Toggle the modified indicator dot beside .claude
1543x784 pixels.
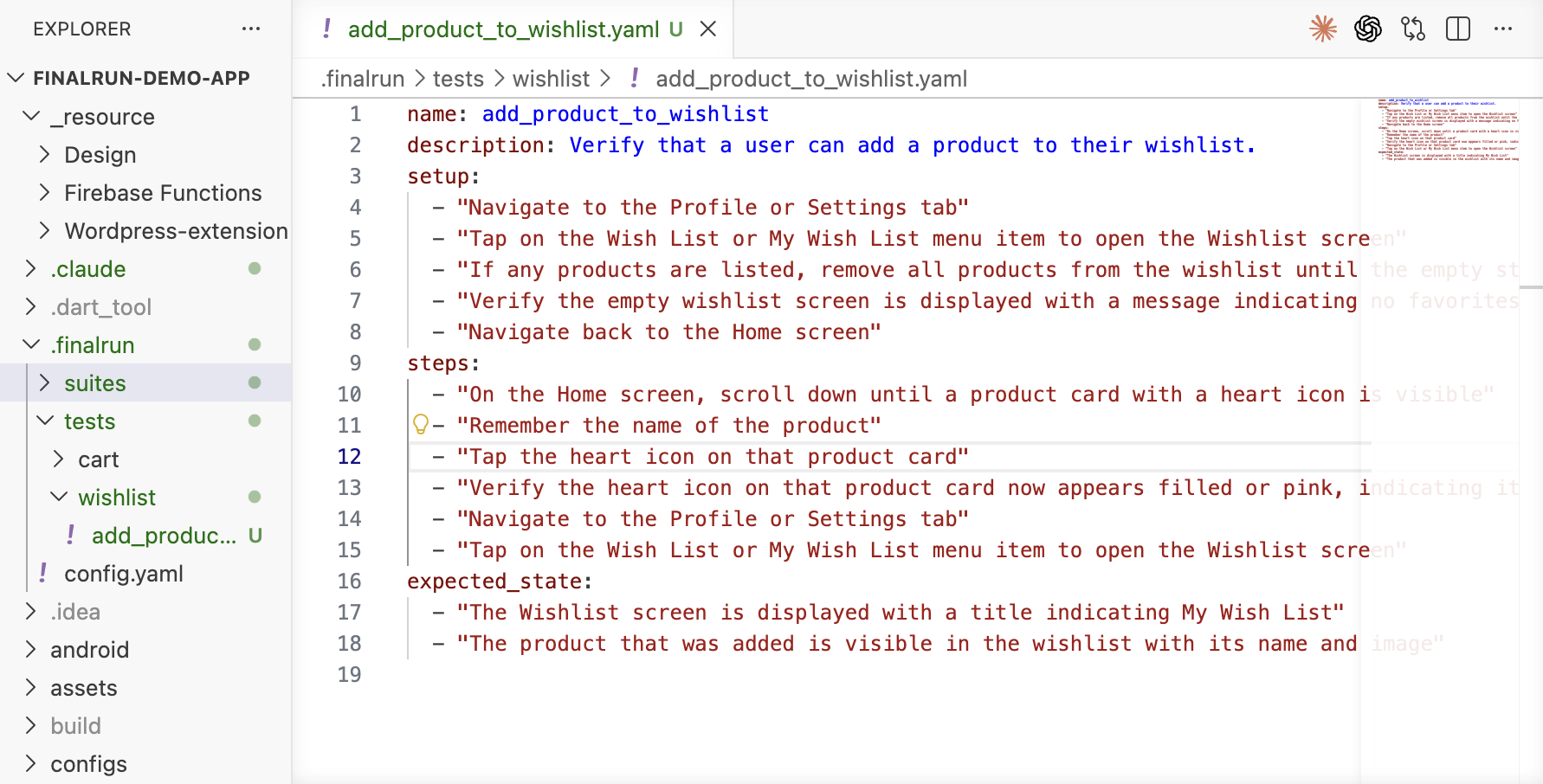tap(254, 269)
